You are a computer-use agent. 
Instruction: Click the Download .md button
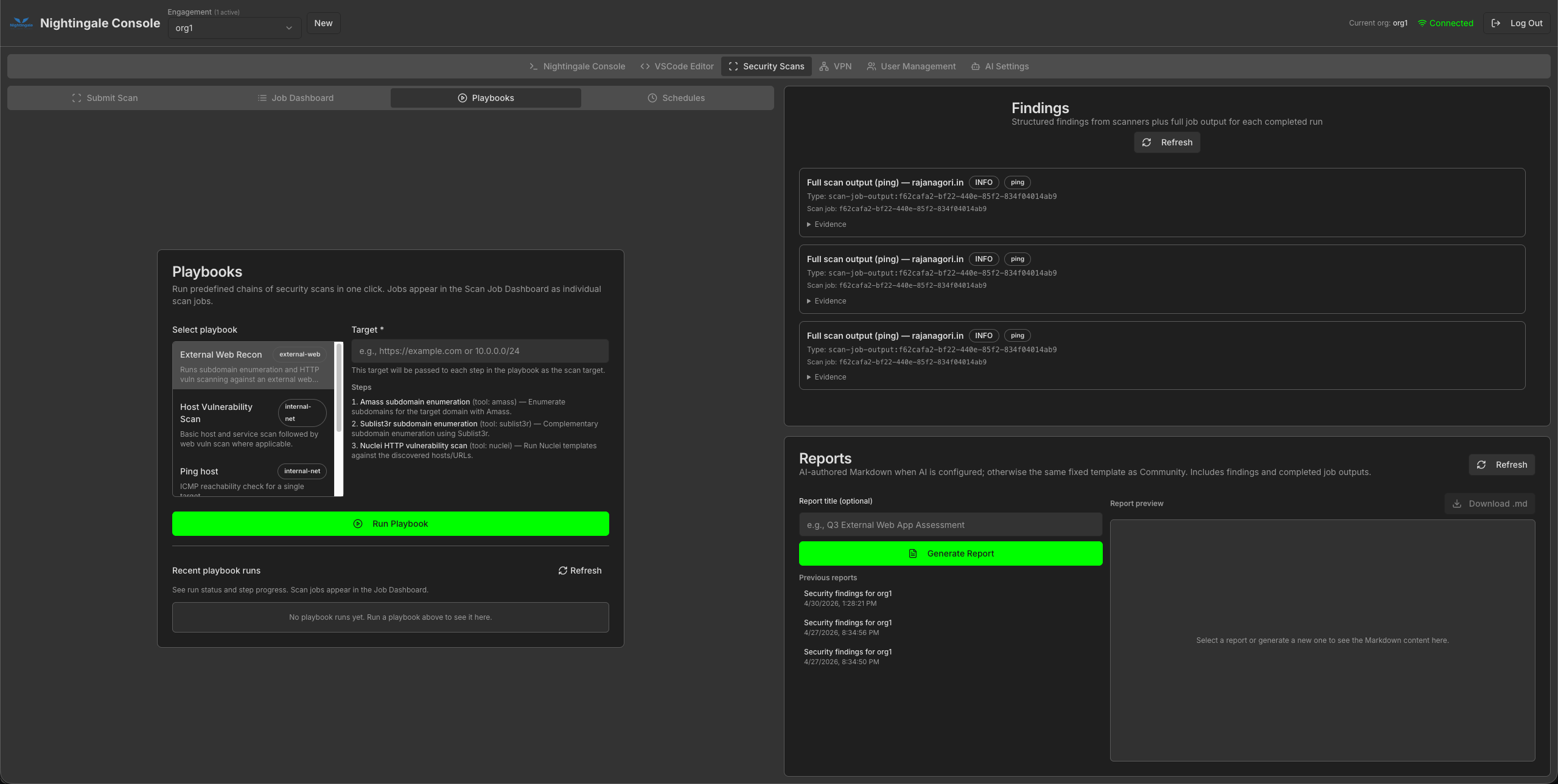tap(1489, 504)
